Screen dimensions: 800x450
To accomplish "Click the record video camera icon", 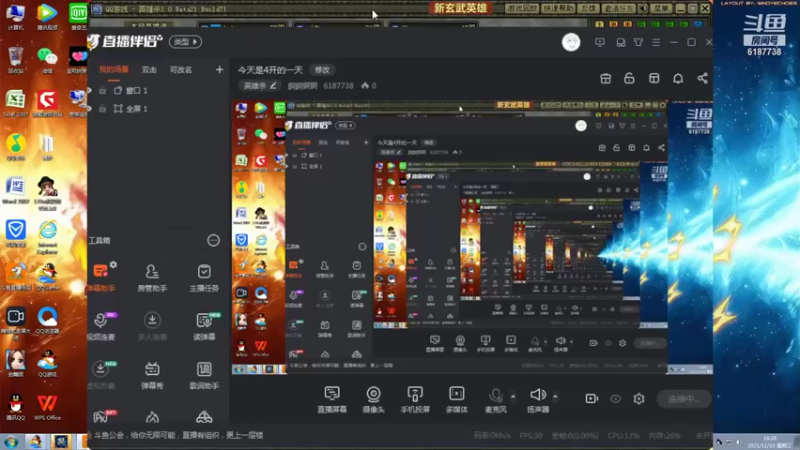I will [592, 398].
